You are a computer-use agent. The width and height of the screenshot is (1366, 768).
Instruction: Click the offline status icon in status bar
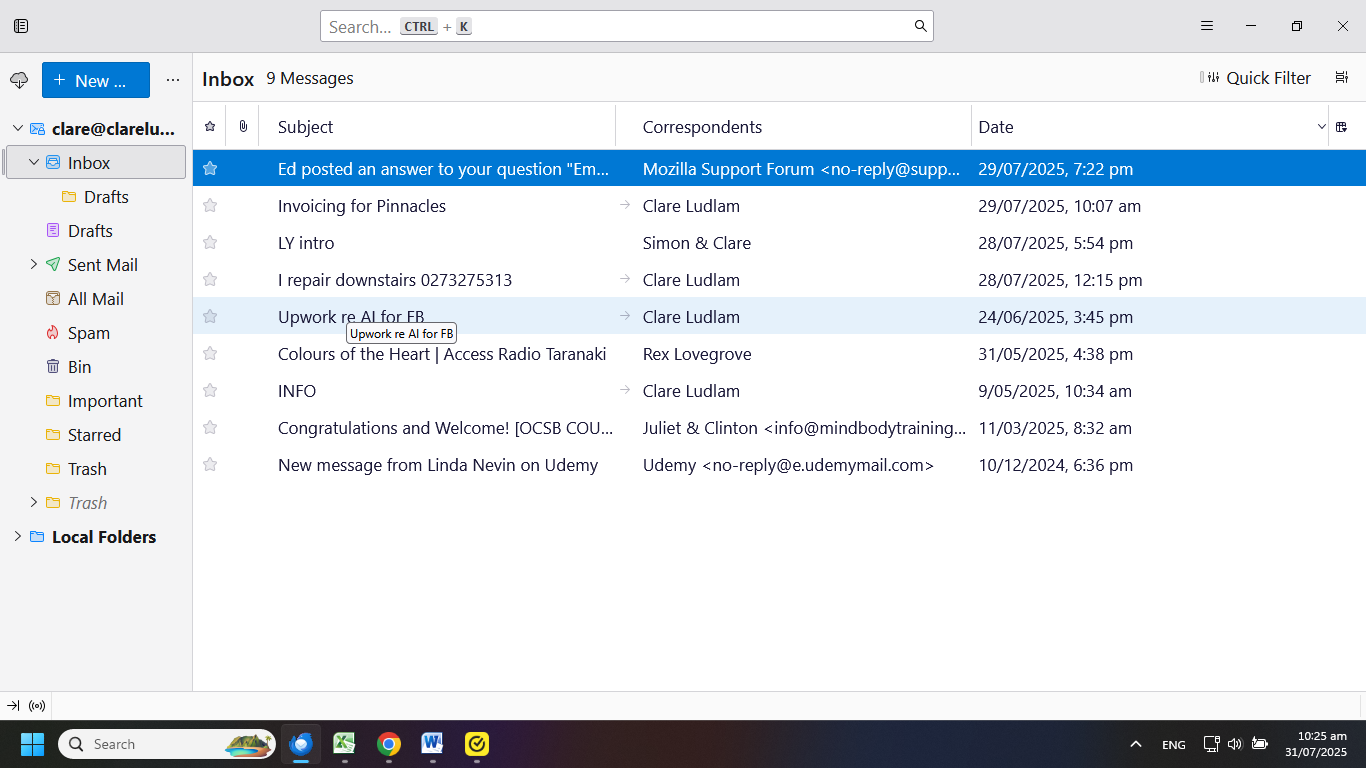(x=37, y=706)
